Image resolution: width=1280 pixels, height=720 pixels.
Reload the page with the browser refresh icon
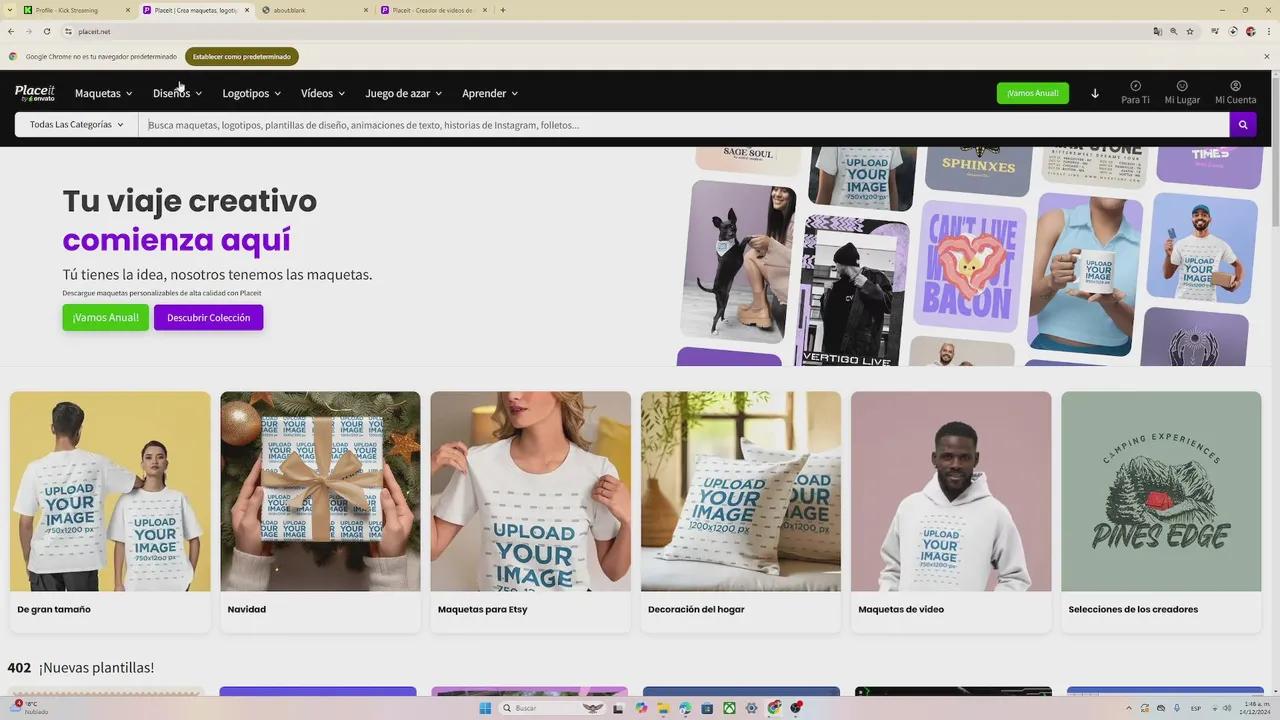46,31
